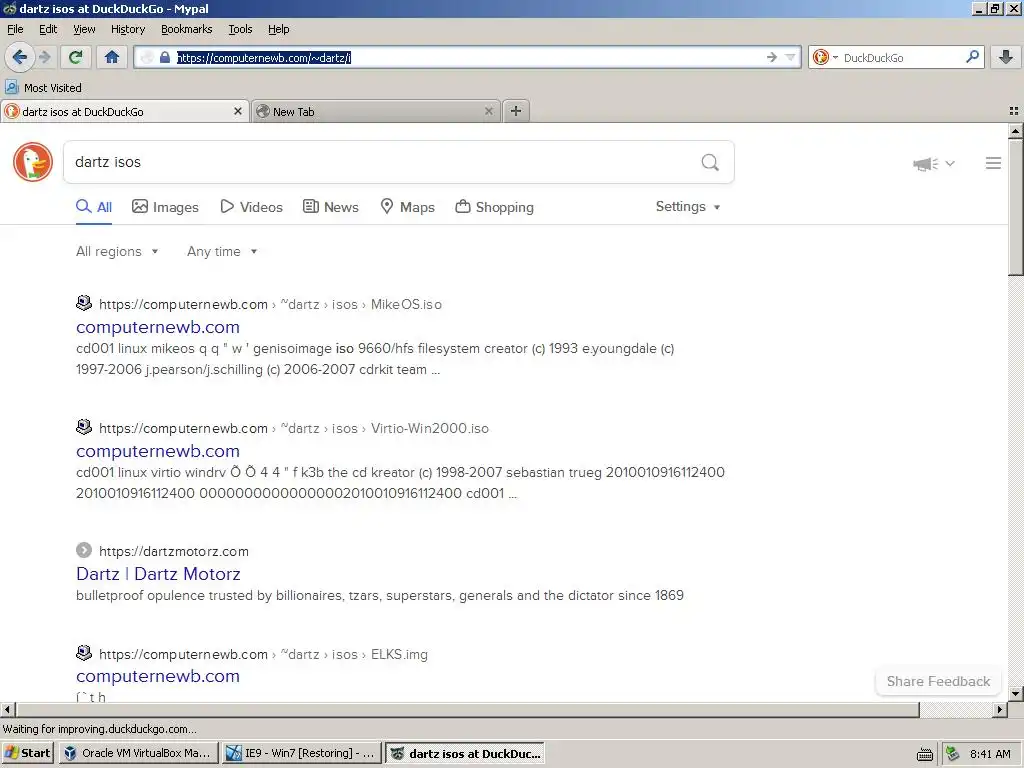Open the Dartz | Dartz Motorz result
Screen dimensions: 1024x768
(158, 573)
